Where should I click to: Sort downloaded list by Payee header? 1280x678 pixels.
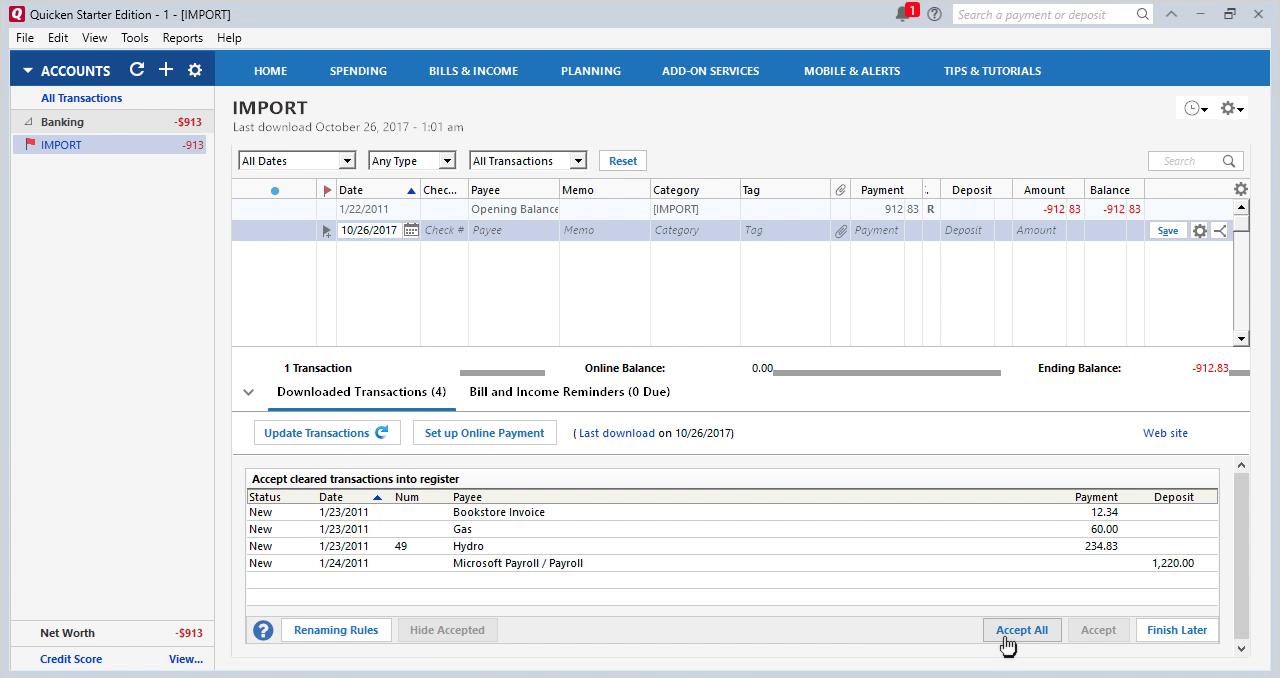[x=466, y=497]
